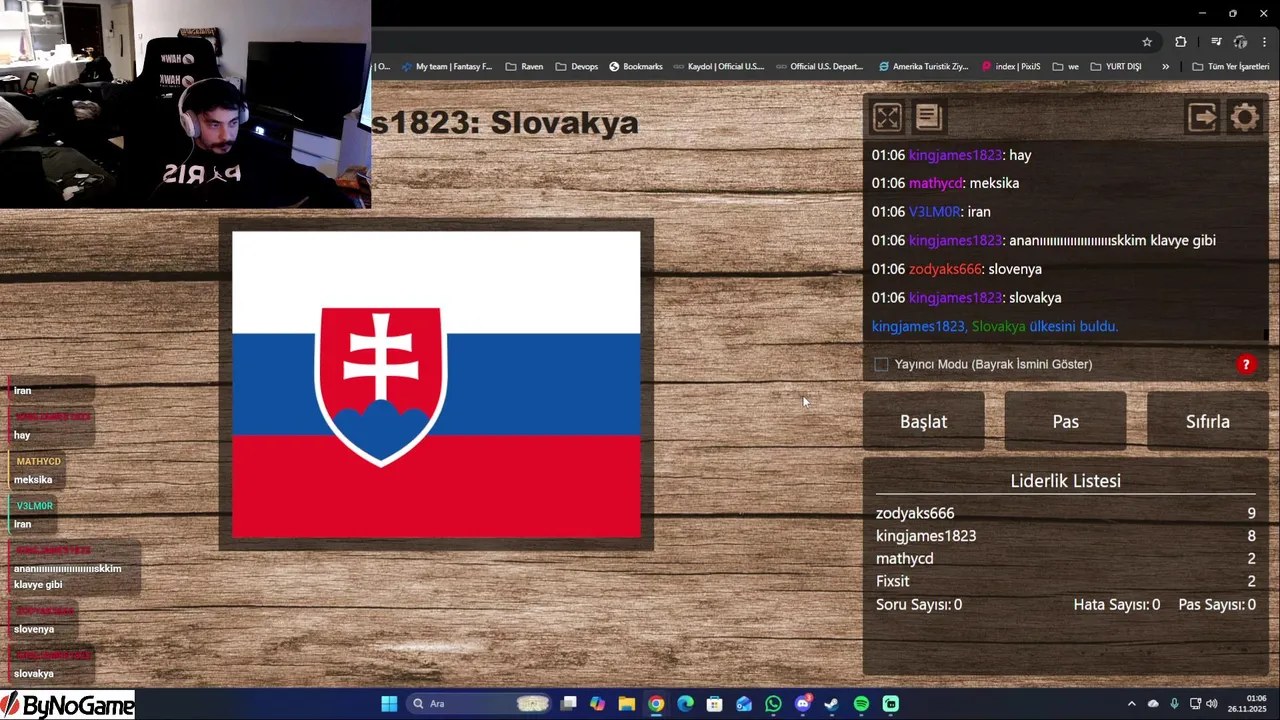Open Kaydol | Official U.S. bookmark
Screen dimensions: 1280x720
point(717,67)
